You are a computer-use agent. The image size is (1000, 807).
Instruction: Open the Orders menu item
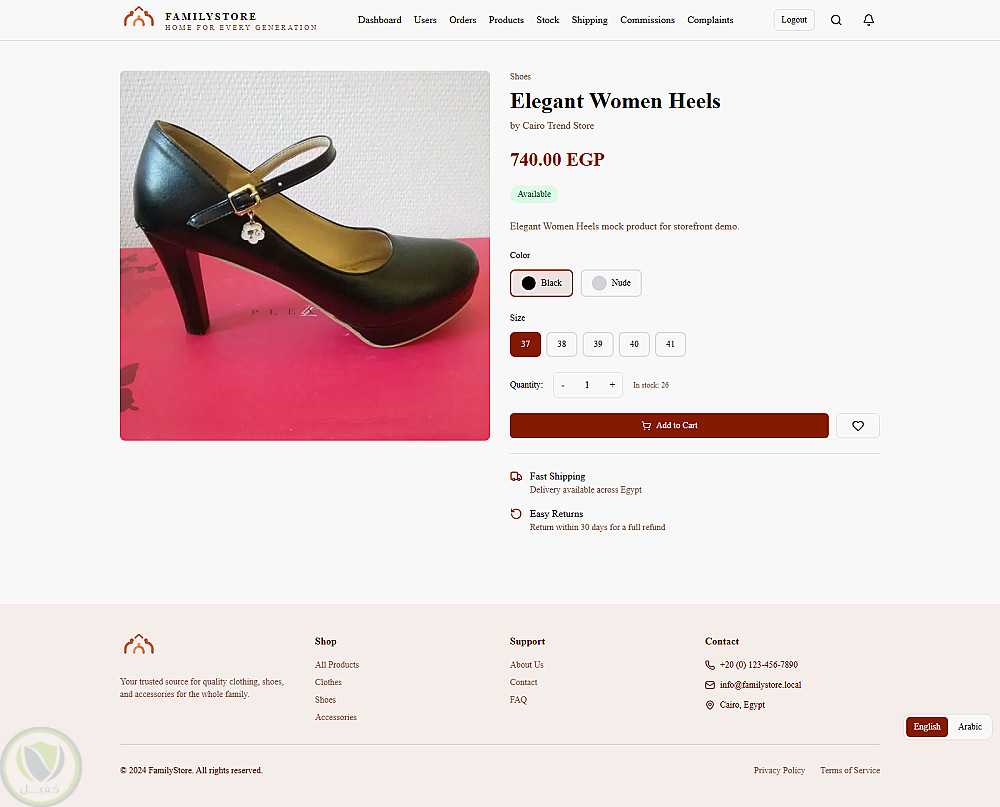point(462,20)
